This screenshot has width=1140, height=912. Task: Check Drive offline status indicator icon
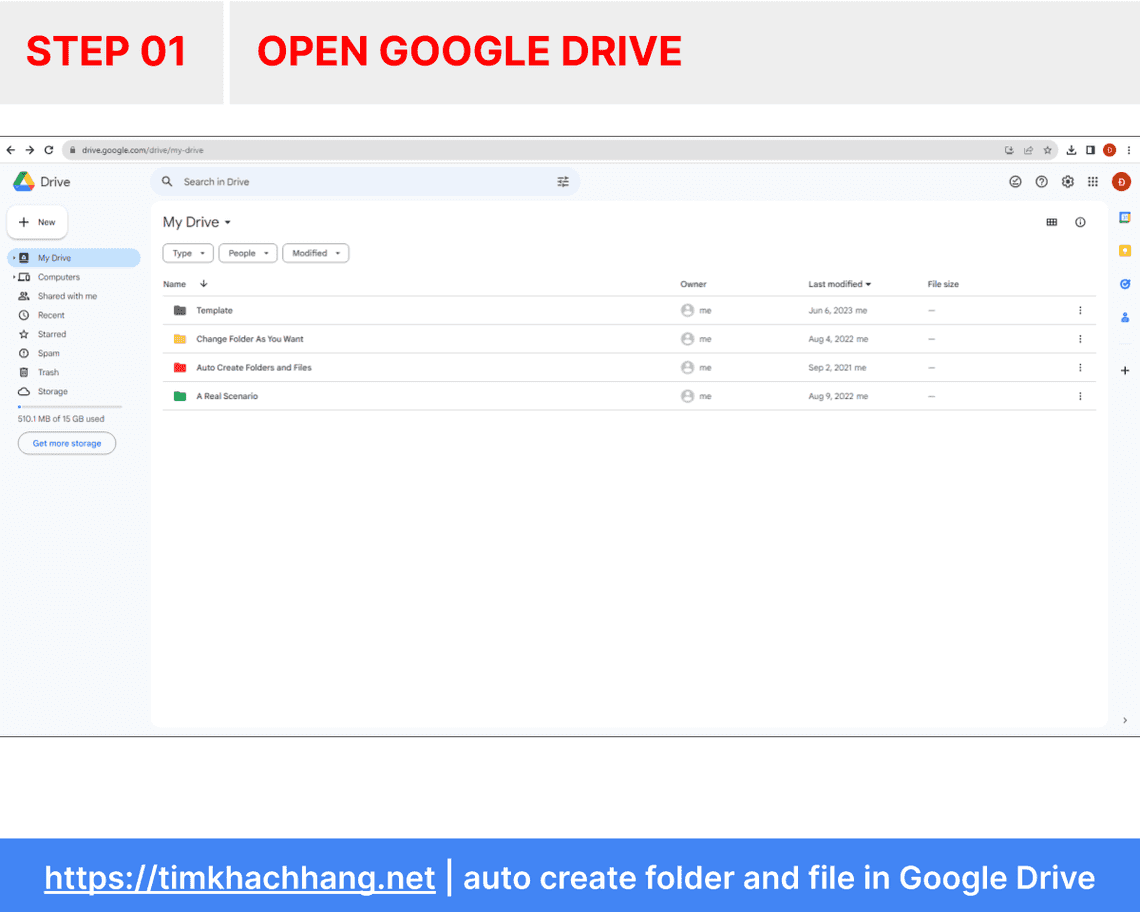(x=1015, y=181)
